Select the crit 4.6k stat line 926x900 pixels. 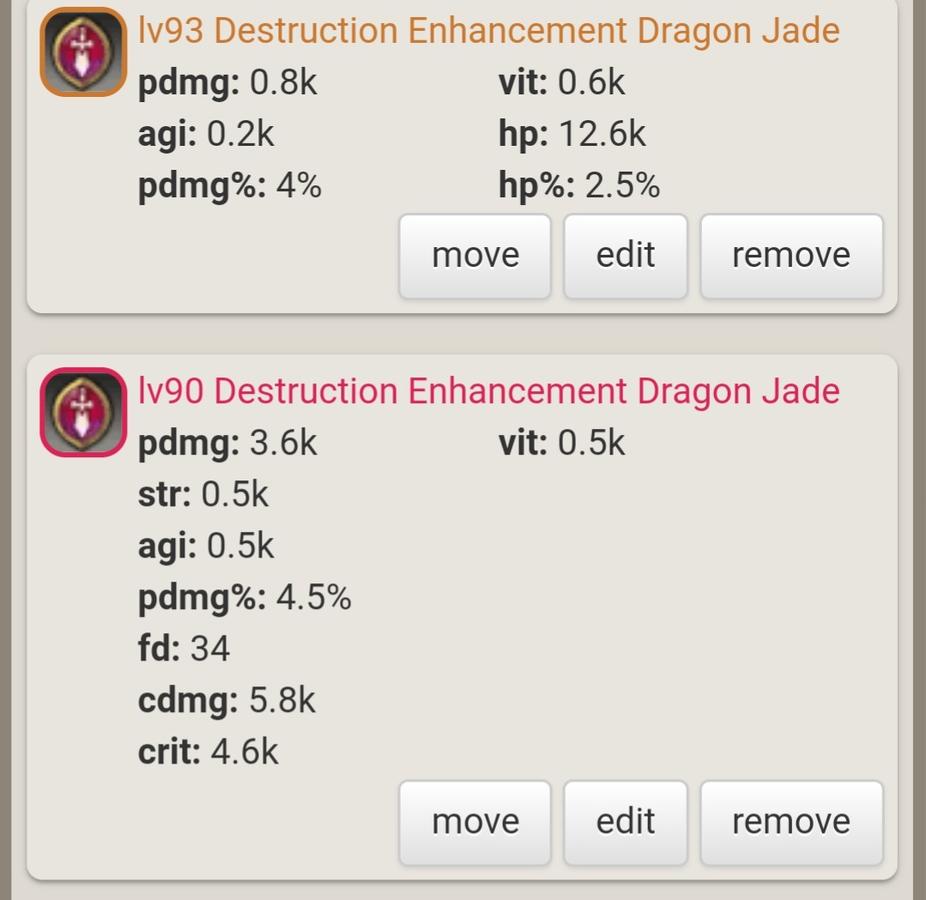tap(208, 752)
